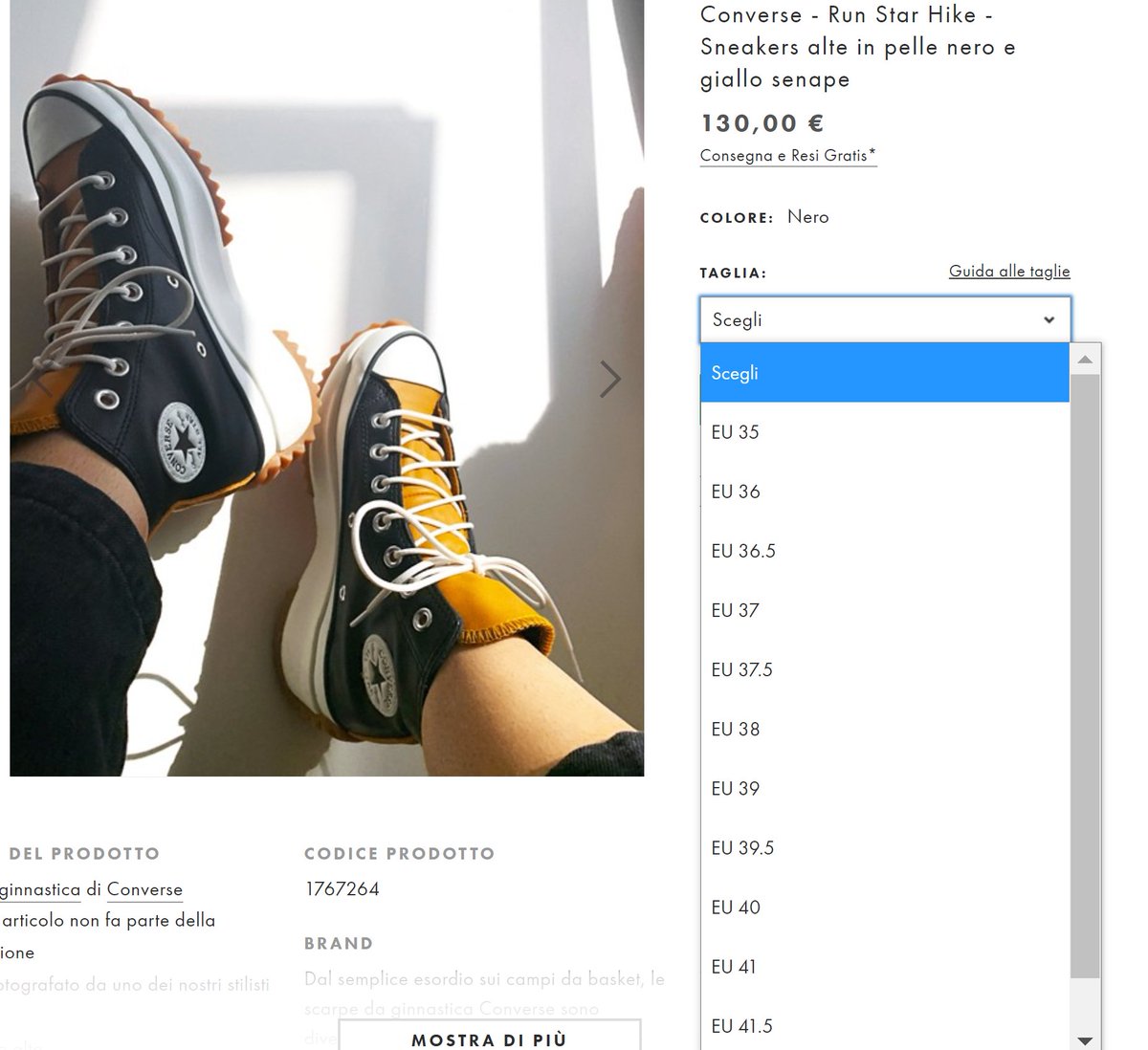
Task: Open the Guida alle taglie size guide
Action: coord(1008,271)
